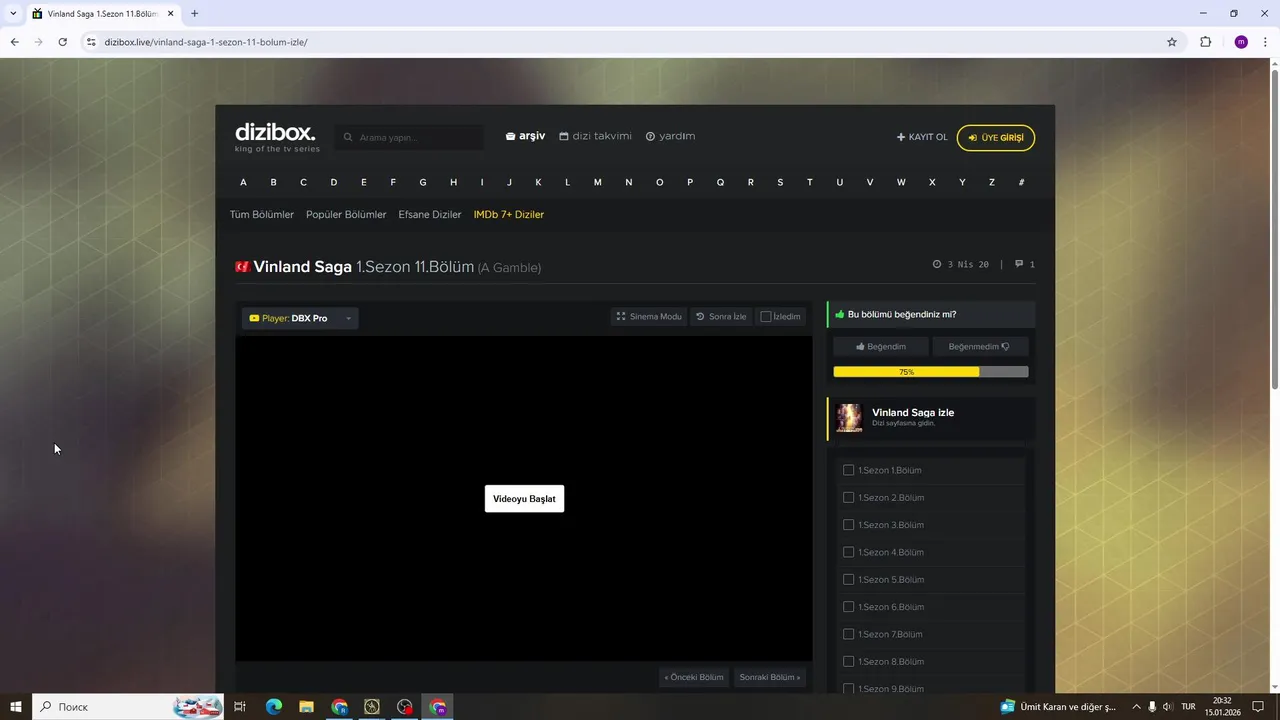Click the search magnifier icon
Screen dimensions: 1280x720
(348, 137)
